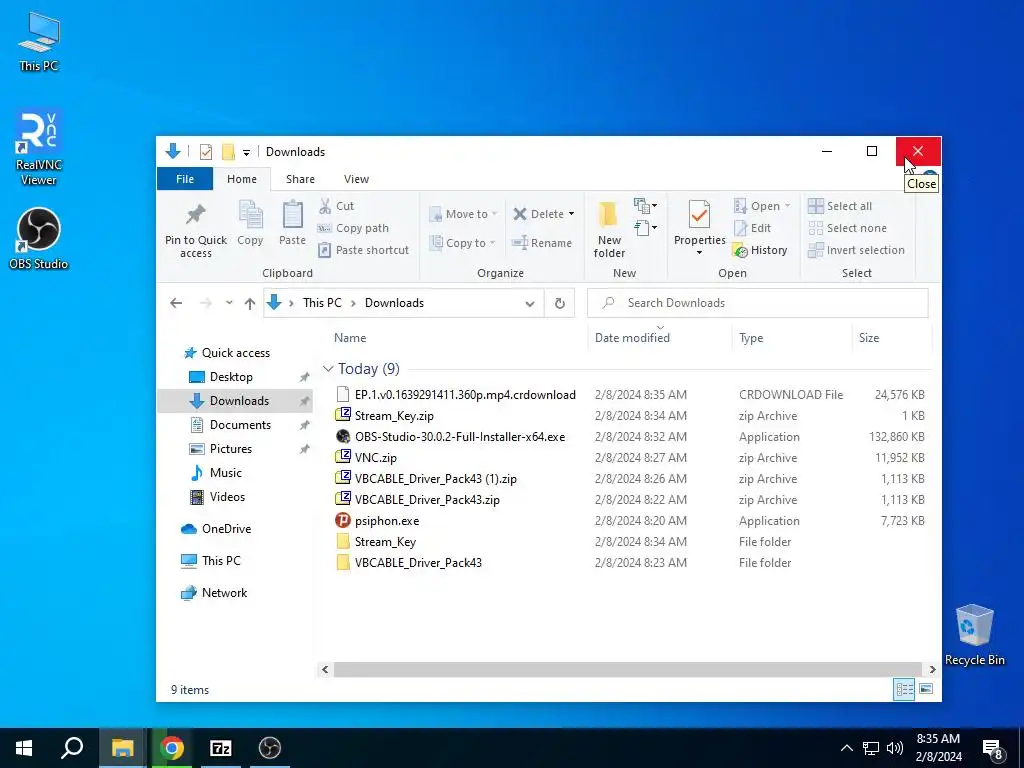Open Pictures in navigation pane
The width and height of the screenshot is (1024, 768).
pos(230,449)
